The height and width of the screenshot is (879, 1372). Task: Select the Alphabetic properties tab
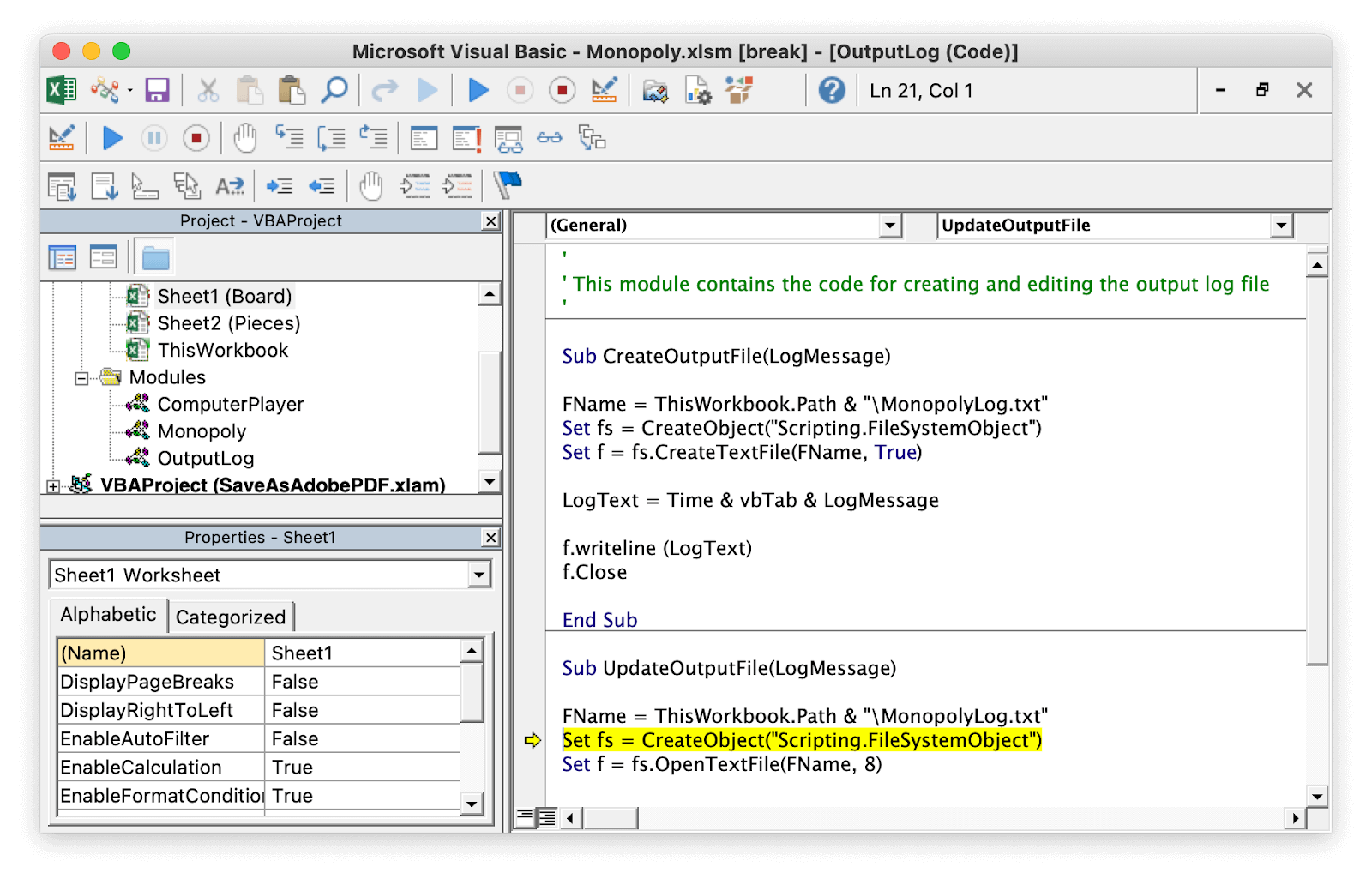click(x=108, y=615)
